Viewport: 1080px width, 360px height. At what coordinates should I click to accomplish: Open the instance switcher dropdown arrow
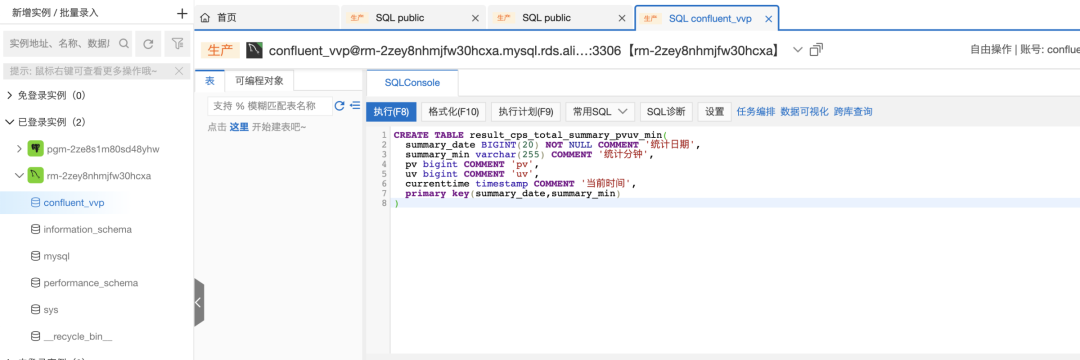pyautogui.click(x=798, y=50)
